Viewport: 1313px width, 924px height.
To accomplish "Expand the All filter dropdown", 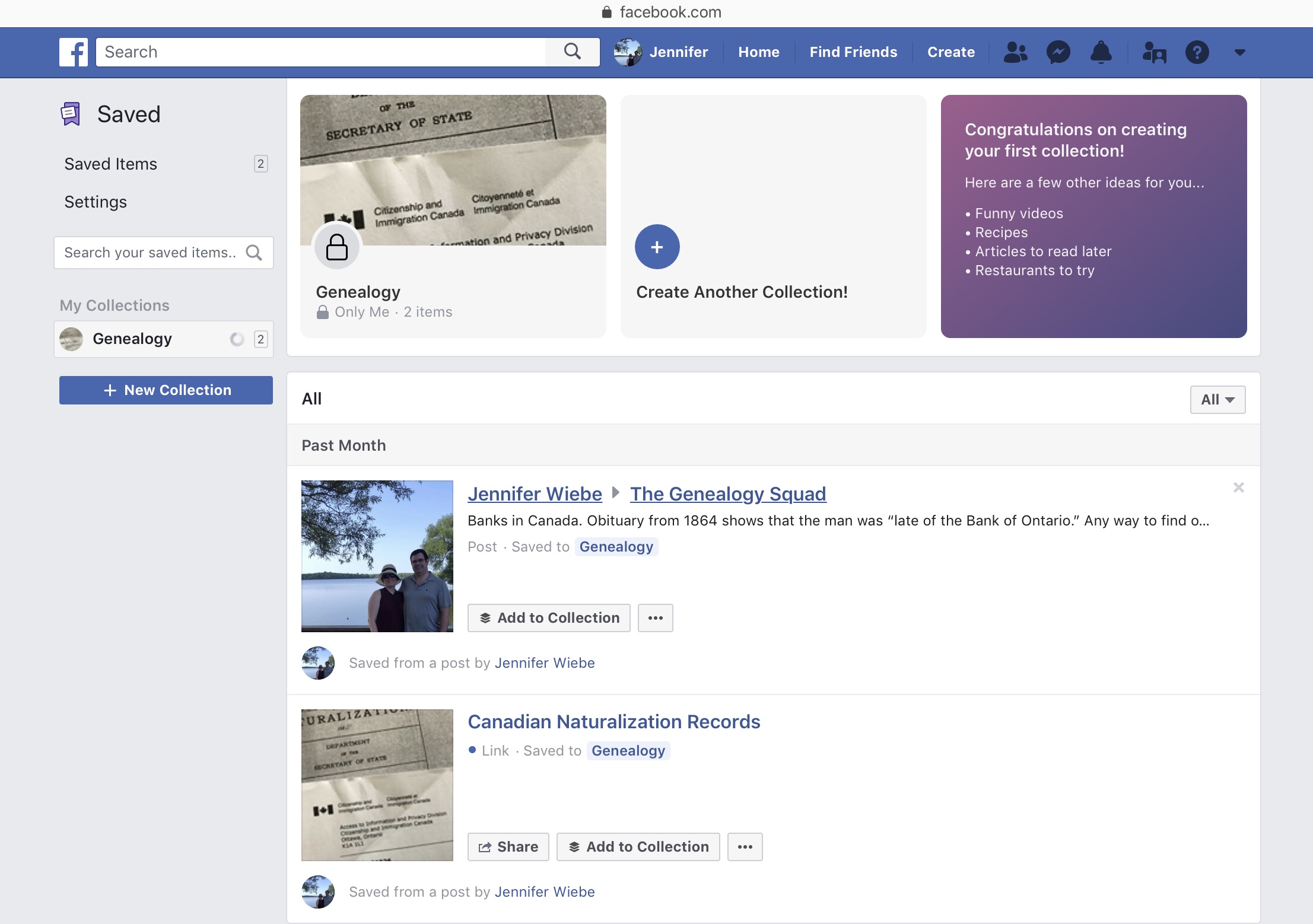I will point(1217,400).
